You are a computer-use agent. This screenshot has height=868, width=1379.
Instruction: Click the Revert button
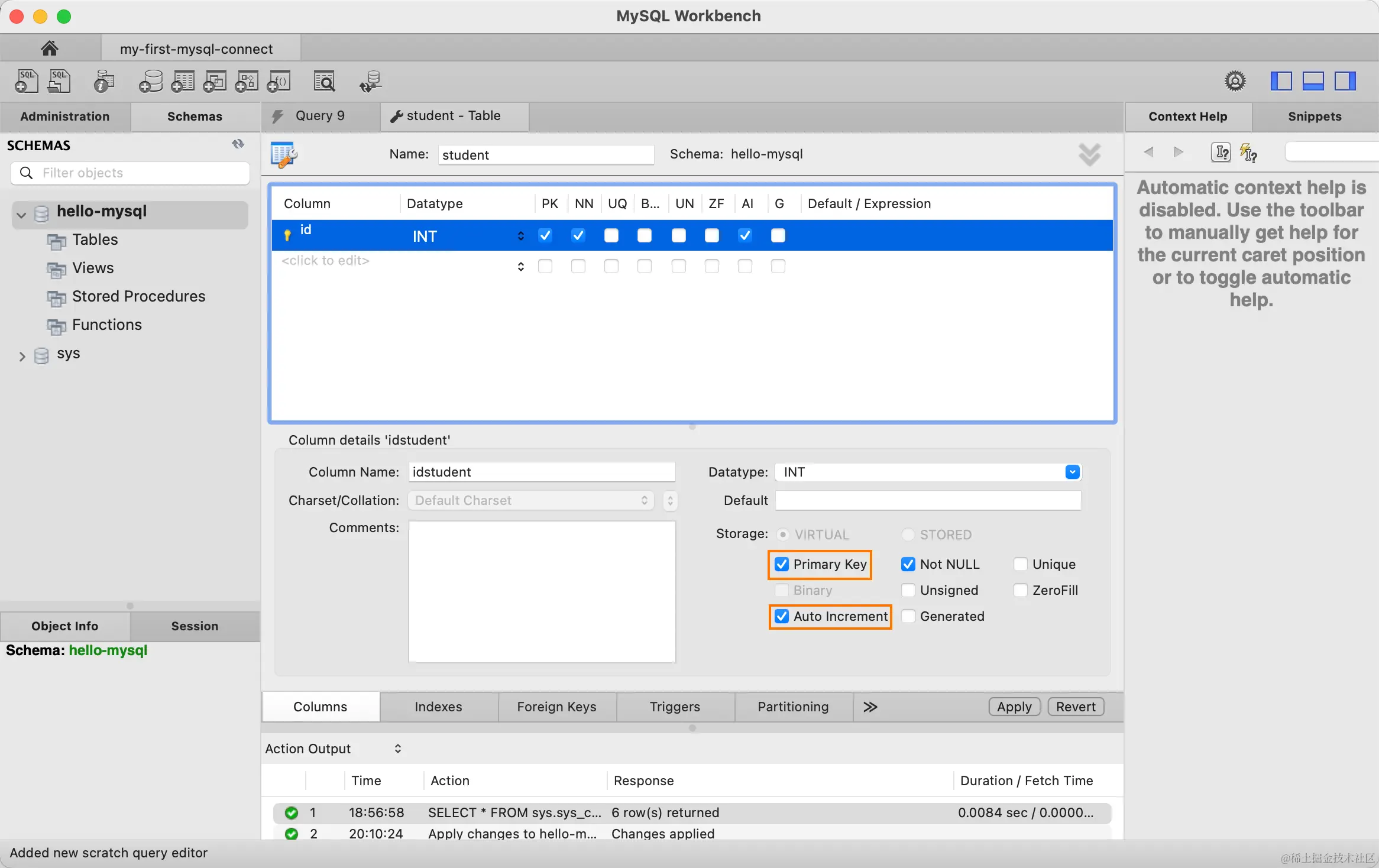pos(1076,707)
